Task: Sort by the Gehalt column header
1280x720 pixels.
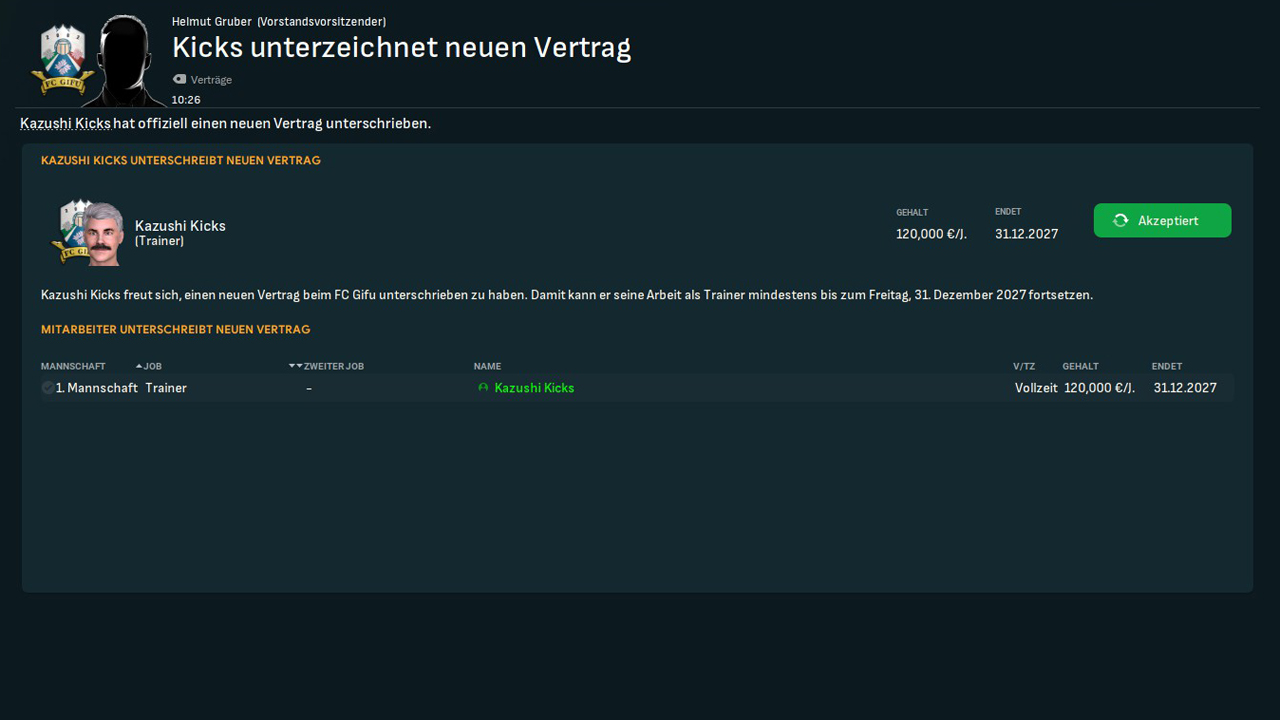Action: coord(1080,366)
